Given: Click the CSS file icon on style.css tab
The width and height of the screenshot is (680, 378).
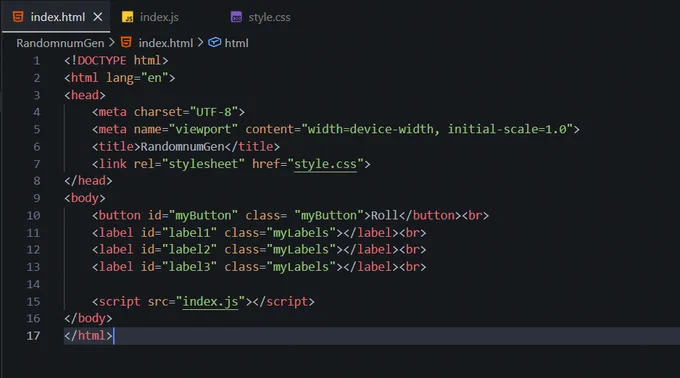Looking at the screenshot, I should point(236,17).
